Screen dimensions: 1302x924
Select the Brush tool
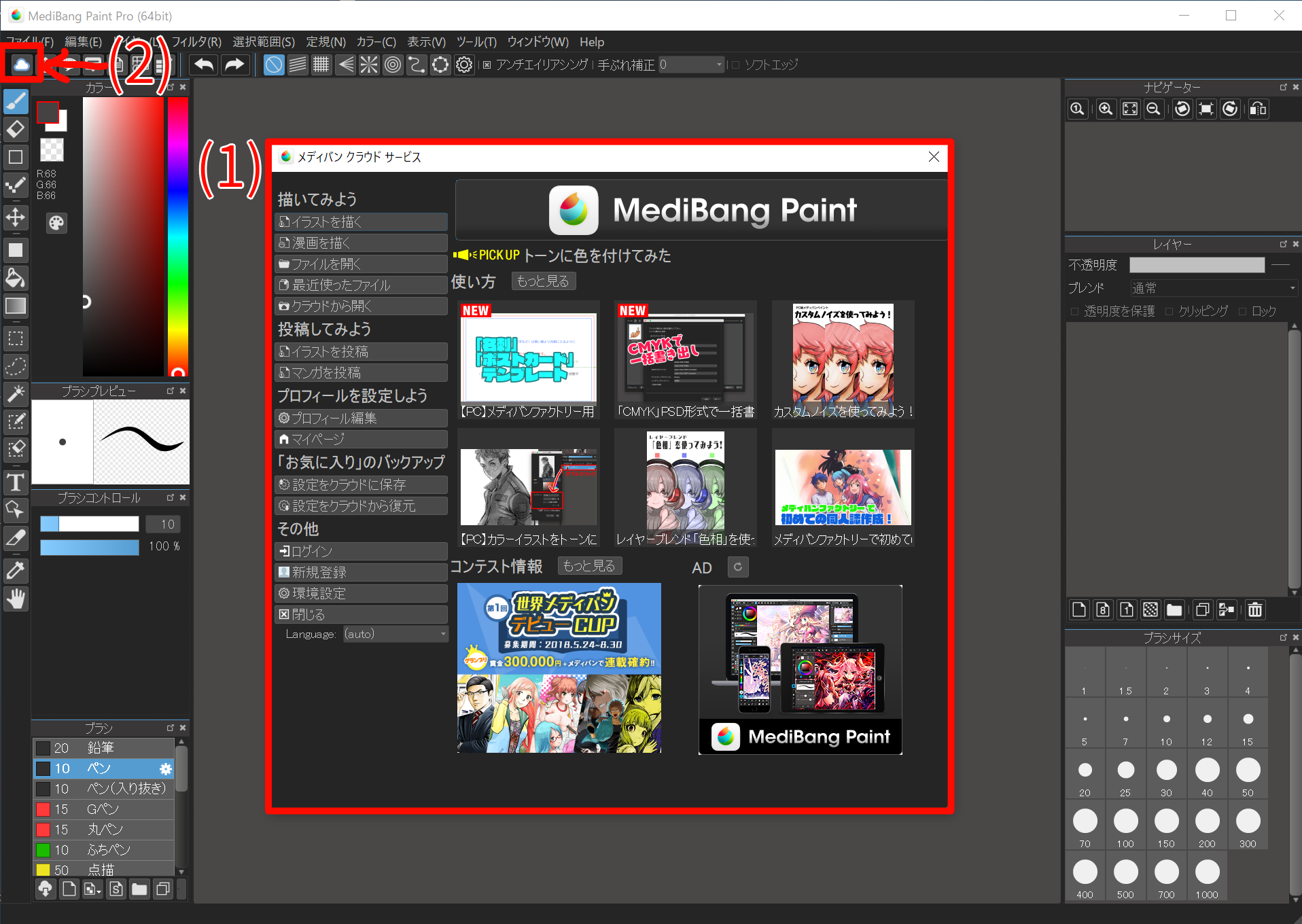[x=16, y=101]
